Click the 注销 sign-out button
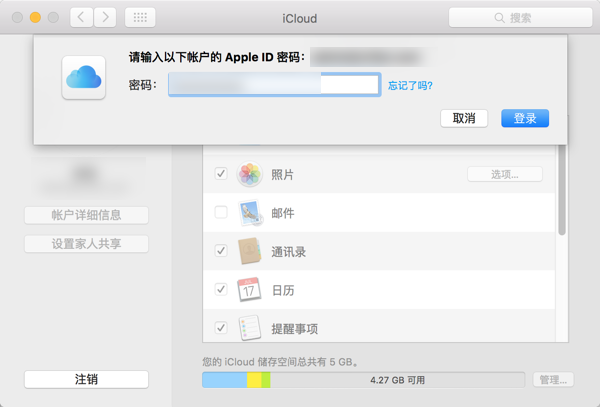600x407 pixels. (x=86, y=380)
